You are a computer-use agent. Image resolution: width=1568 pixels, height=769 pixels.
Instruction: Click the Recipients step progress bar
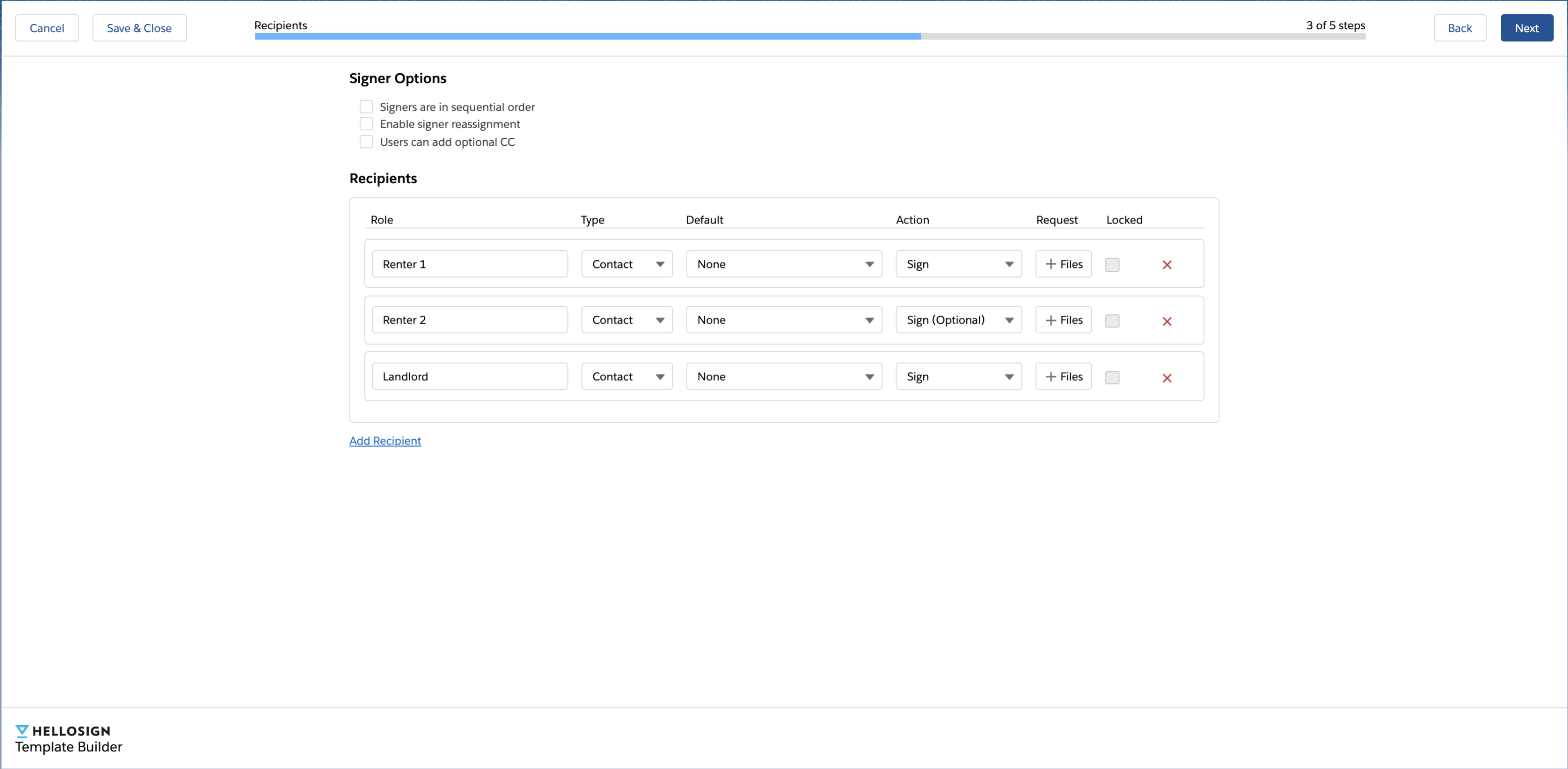pyautogui.click(x=809, y=36)
